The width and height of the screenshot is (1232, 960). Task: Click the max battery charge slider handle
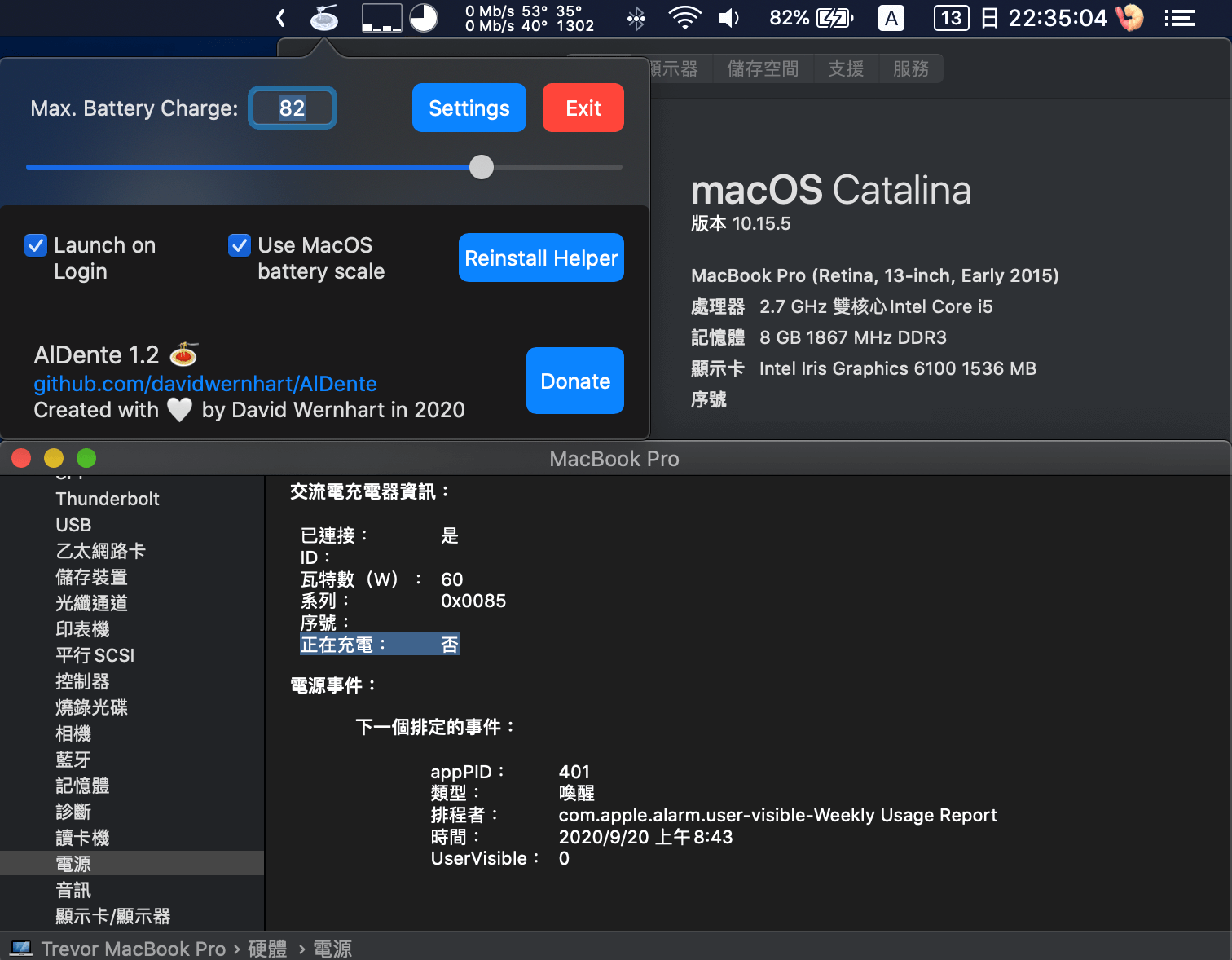pos(482,167)
